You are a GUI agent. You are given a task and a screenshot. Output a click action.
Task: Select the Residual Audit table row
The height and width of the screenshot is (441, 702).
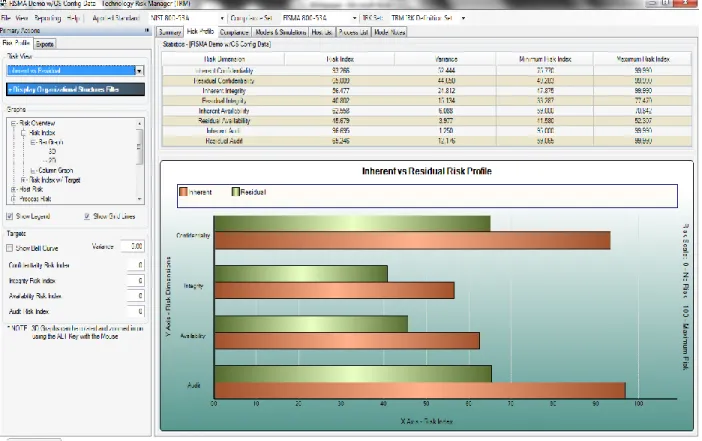(x=427, y=141)
